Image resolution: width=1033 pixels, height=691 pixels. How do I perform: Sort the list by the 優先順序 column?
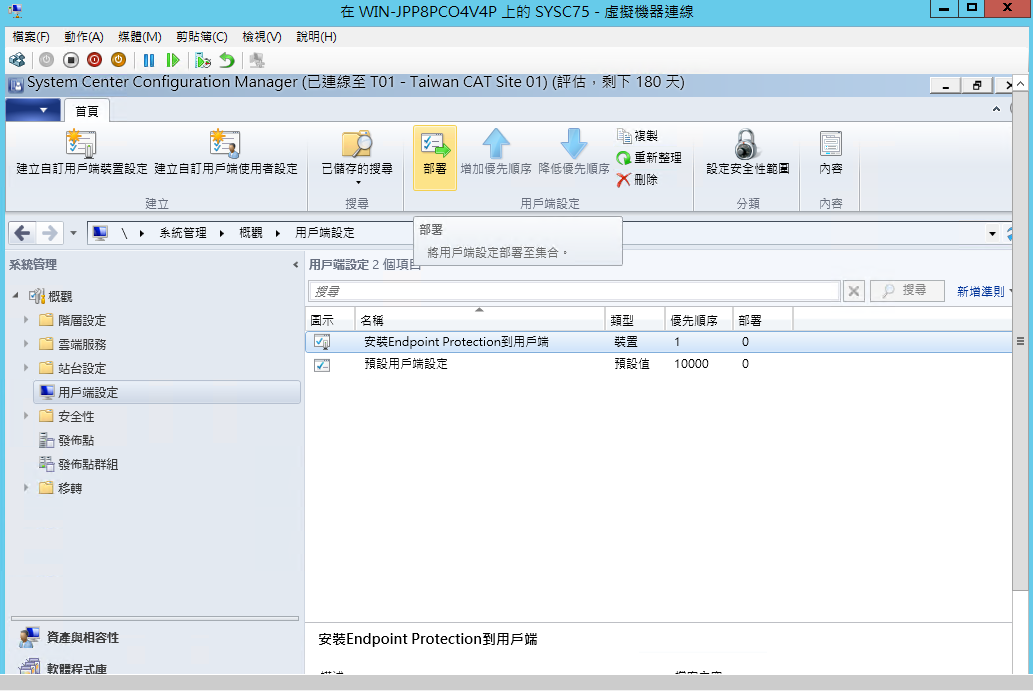[698, 320]
